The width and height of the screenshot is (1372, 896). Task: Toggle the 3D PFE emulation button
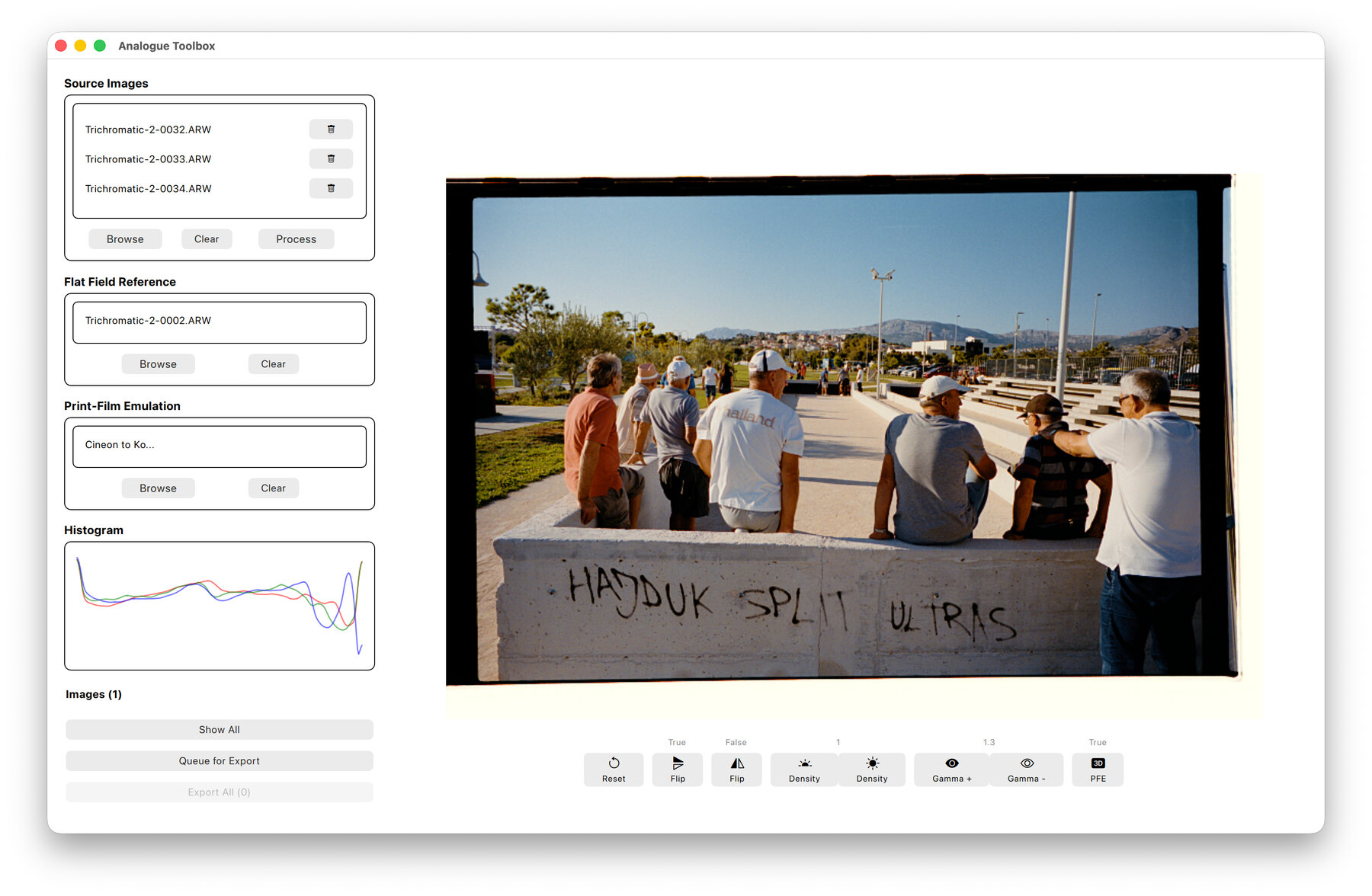[x=1098, y=769]
